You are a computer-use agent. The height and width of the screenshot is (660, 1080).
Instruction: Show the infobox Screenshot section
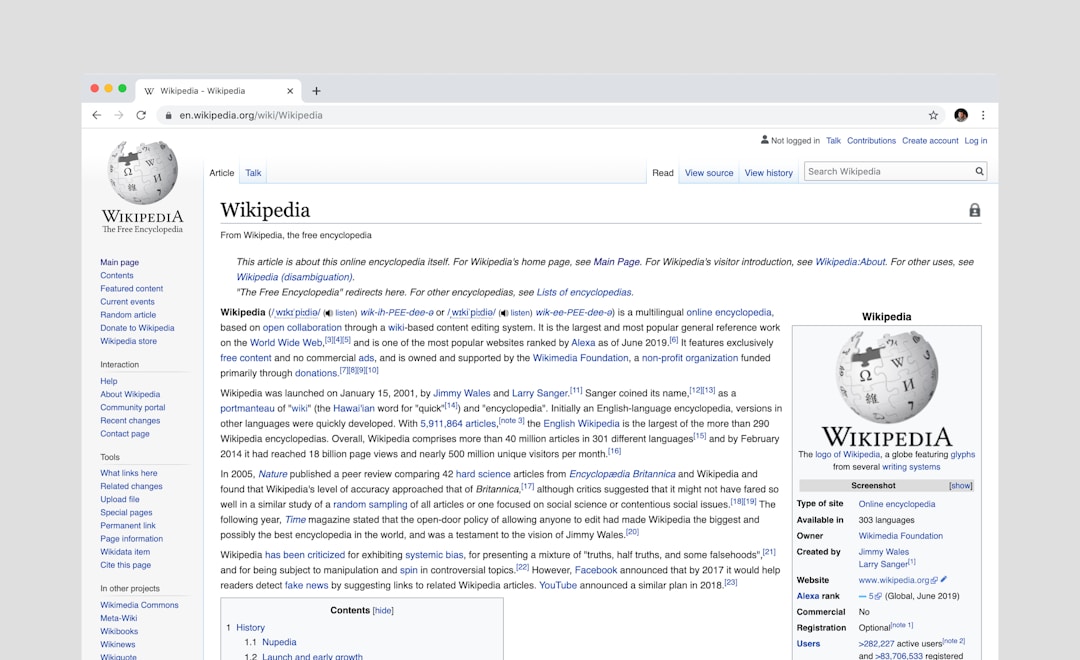pos(960,486)
